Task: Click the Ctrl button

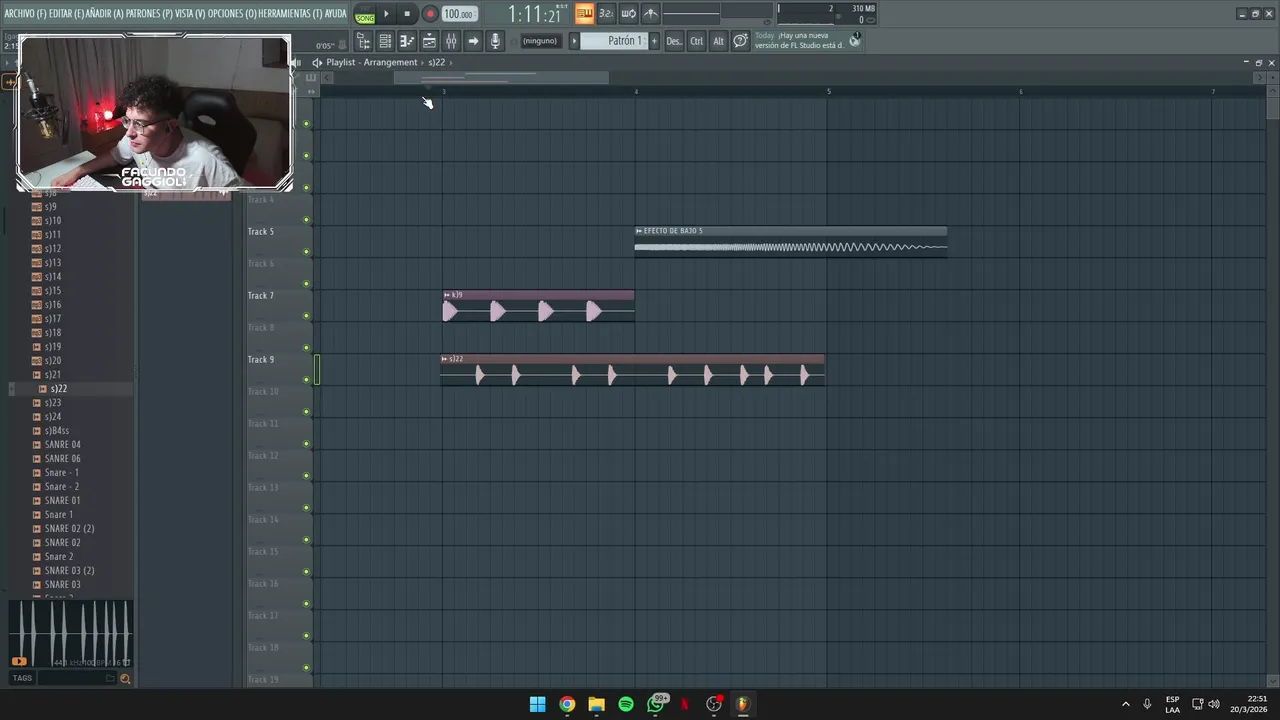Action: coord(697,41)
